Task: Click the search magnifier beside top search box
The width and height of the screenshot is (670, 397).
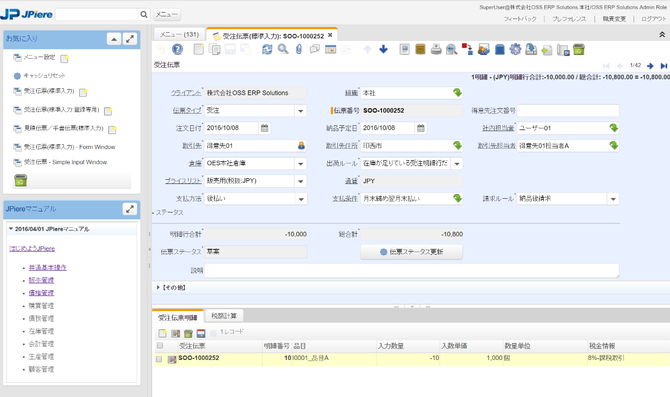Action: coord(144,15)
